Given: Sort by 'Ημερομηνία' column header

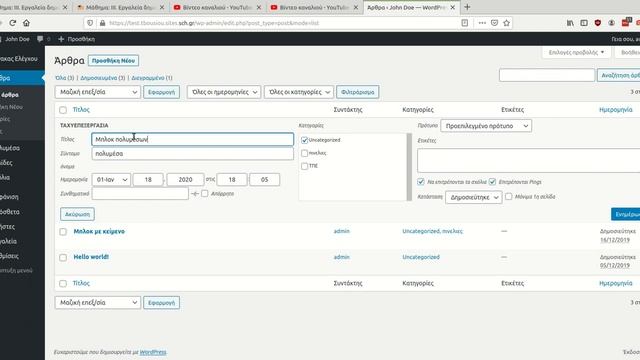Looking at the screenshot, I should [616, 109].
